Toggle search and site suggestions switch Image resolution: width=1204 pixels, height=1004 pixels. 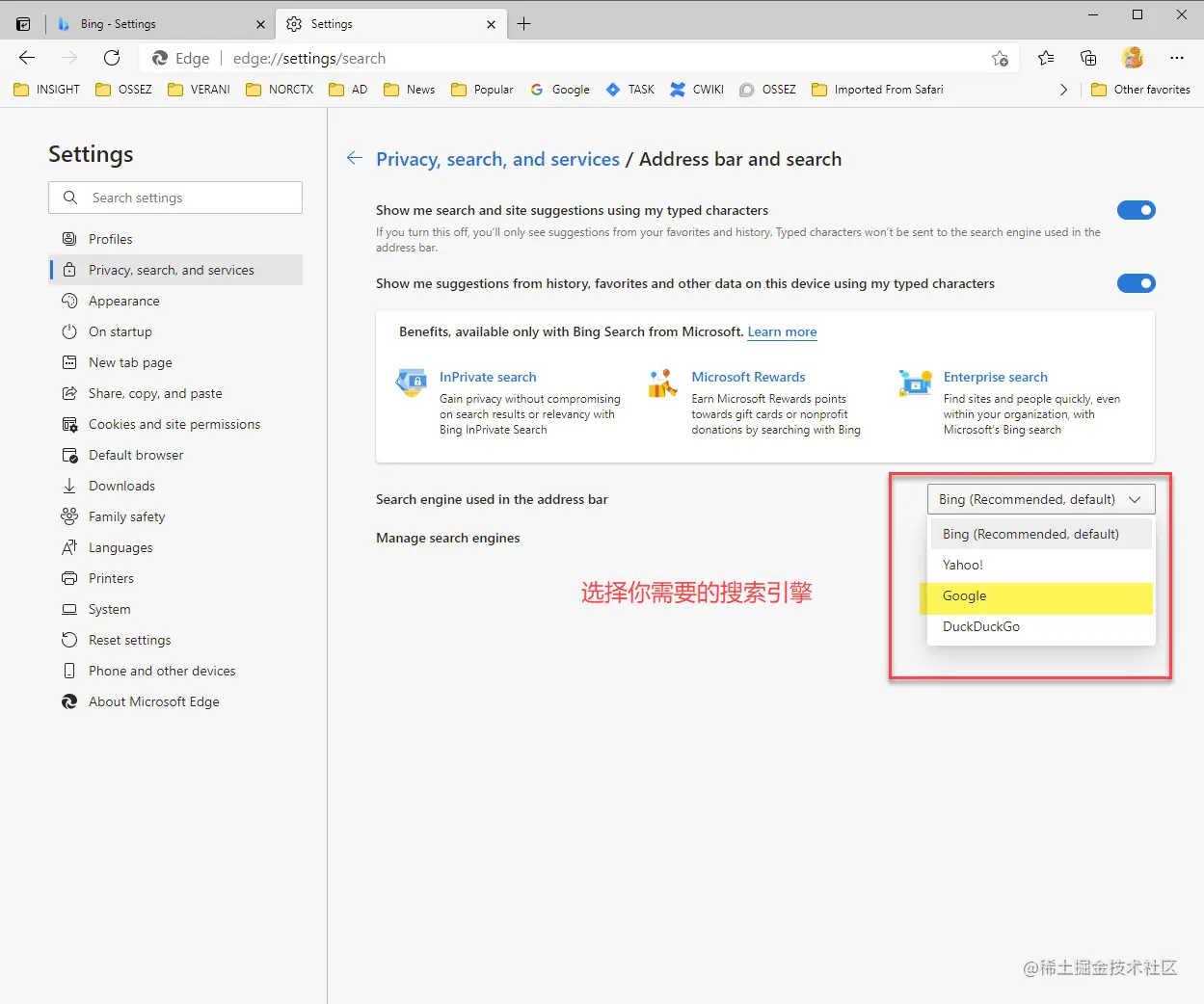(1137, 210)
